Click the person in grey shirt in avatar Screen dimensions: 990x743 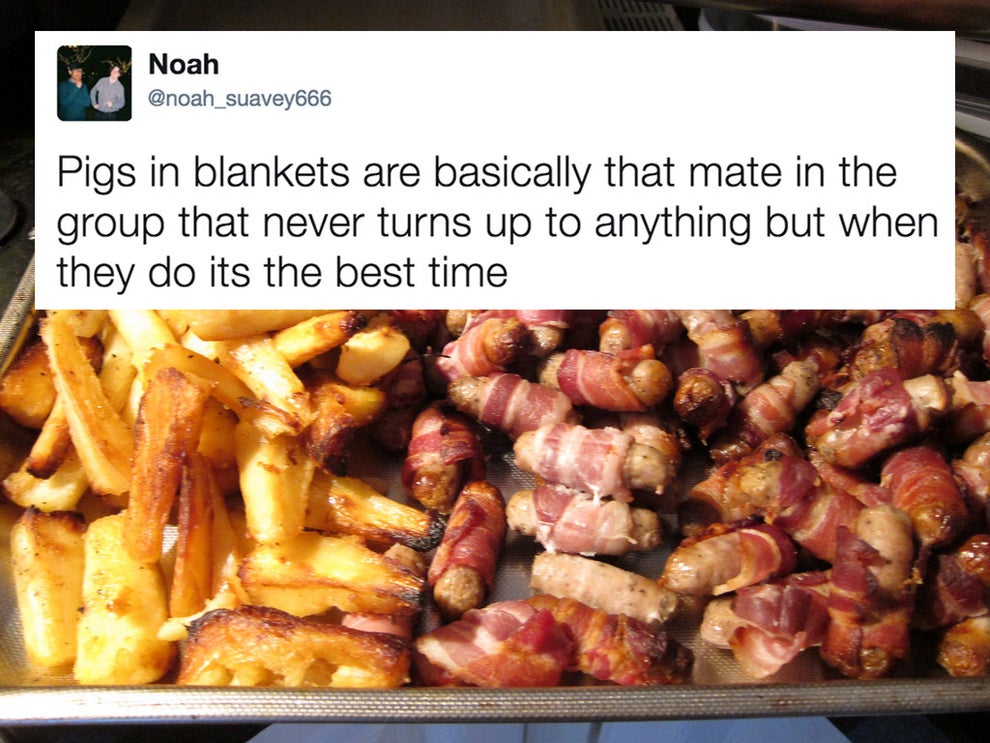(109, 91)
